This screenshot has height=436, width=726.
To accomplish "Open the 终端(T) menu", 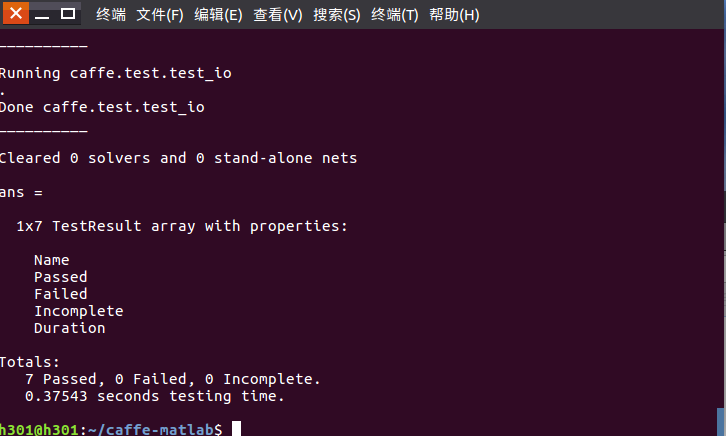I will [x=395, y=15].
